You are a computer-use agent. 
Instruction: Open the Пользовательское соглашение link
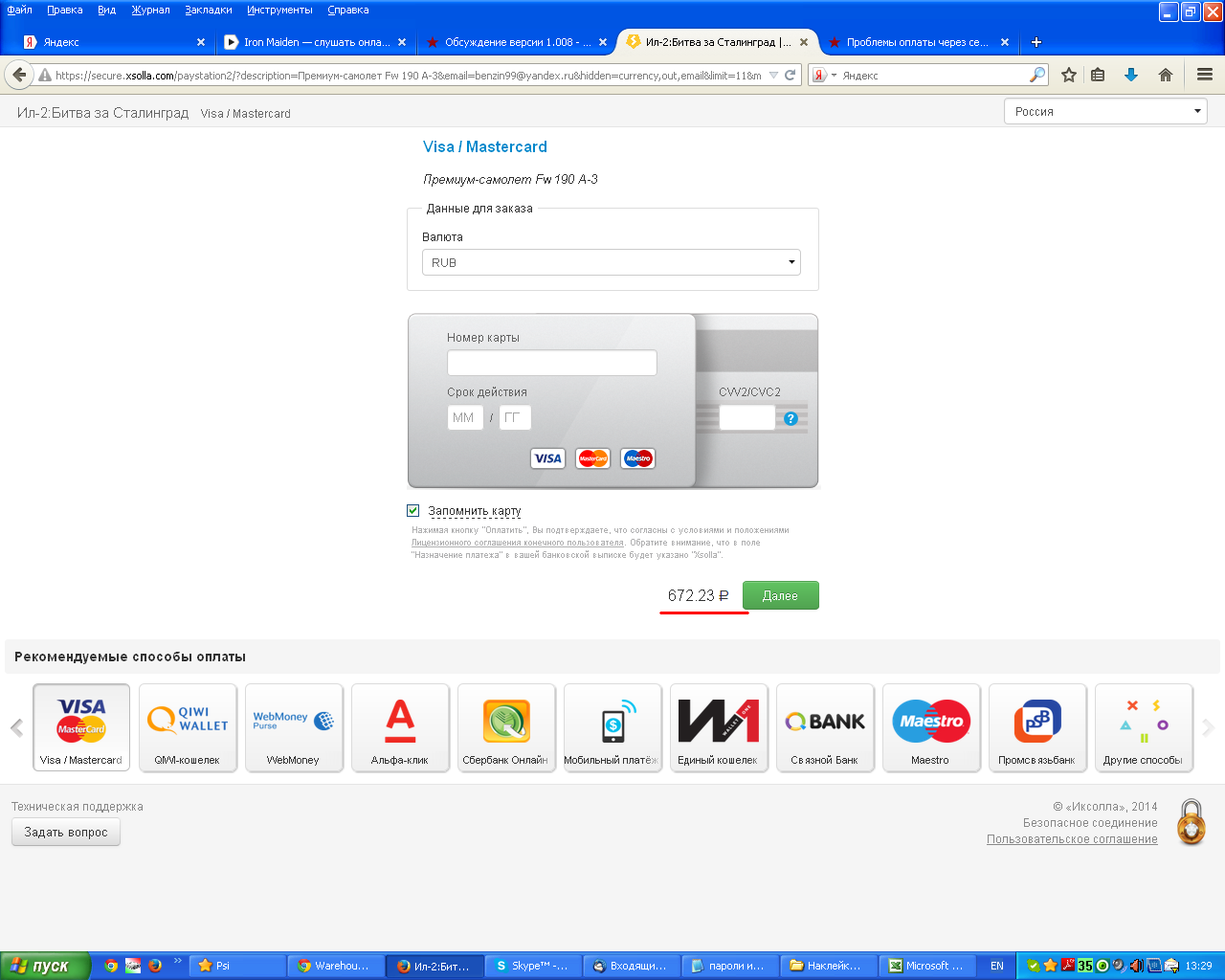click(1072, 839)
